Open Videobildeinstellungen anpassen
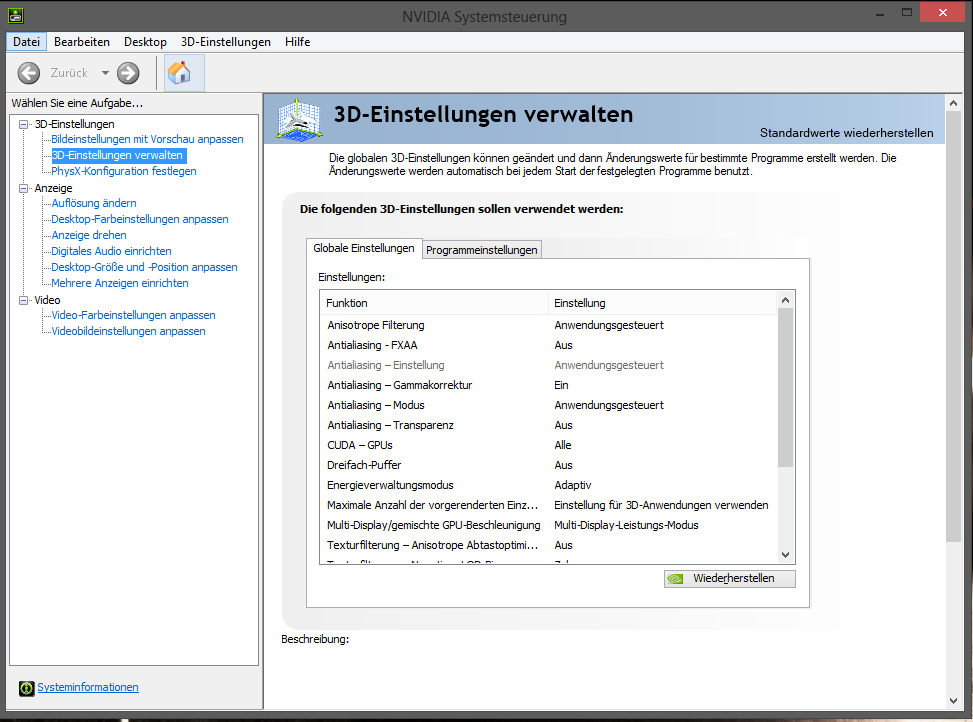Screen dimensions: 973x722 coord(128,331)
